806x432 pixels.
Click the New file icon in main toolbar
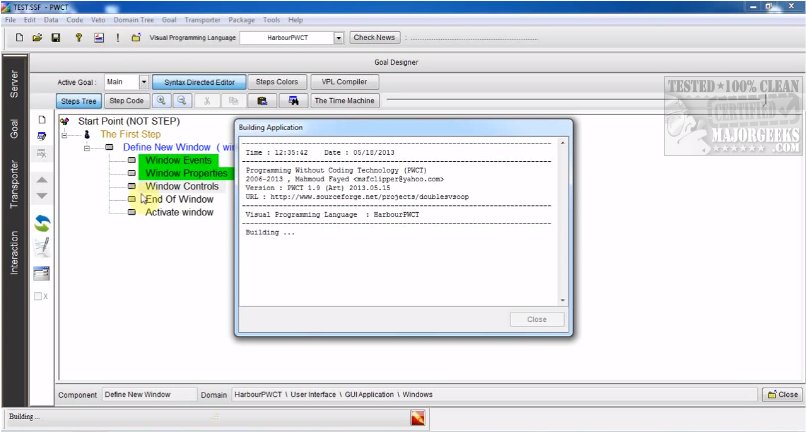tap(20, 38)
